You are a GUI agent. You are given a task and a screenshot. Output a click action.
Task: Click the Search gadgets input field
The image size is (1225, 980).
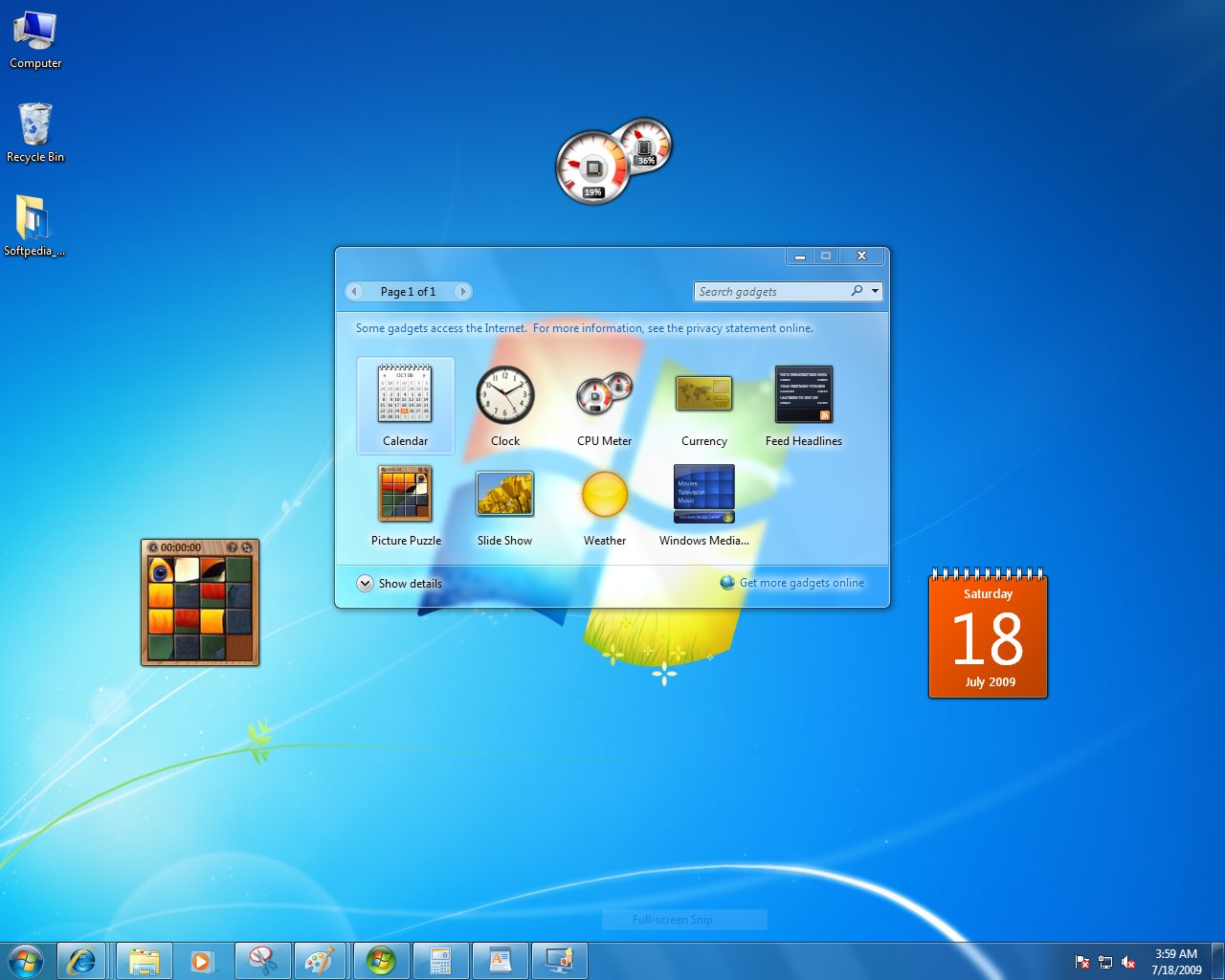771,291
